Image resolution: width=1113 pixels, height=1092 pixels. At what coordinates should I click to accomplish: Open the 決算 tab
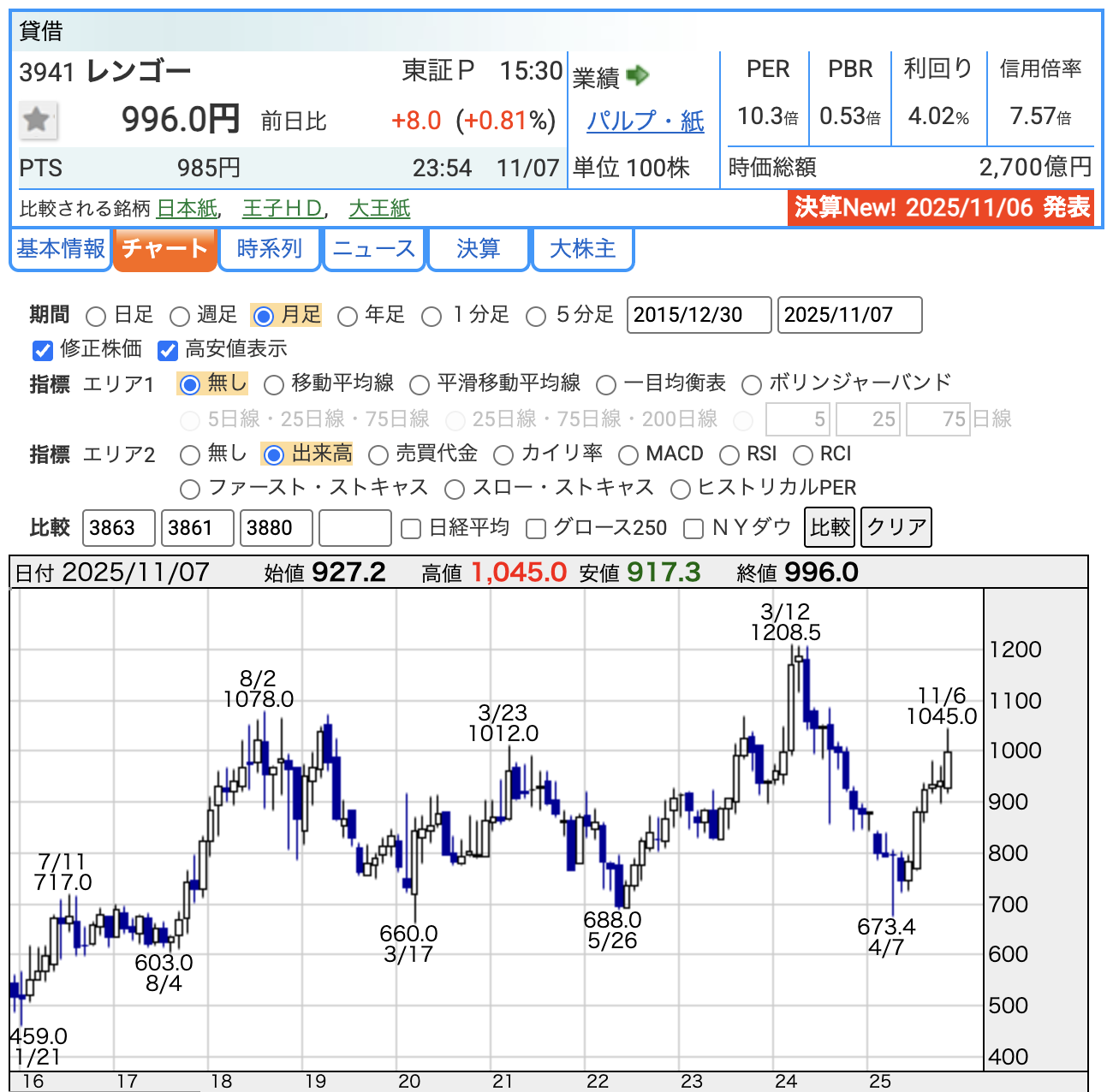point(478,249)
